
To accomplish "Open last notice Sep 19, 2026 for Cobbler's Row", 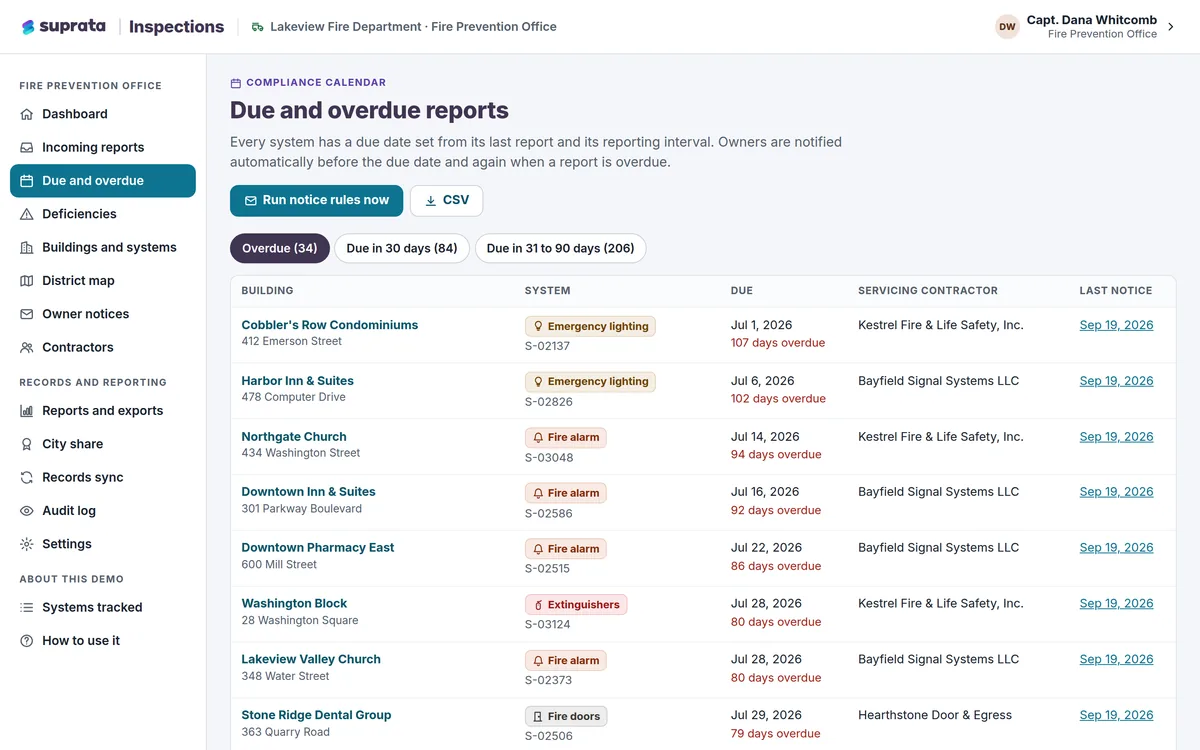I will click(1116, 325).
